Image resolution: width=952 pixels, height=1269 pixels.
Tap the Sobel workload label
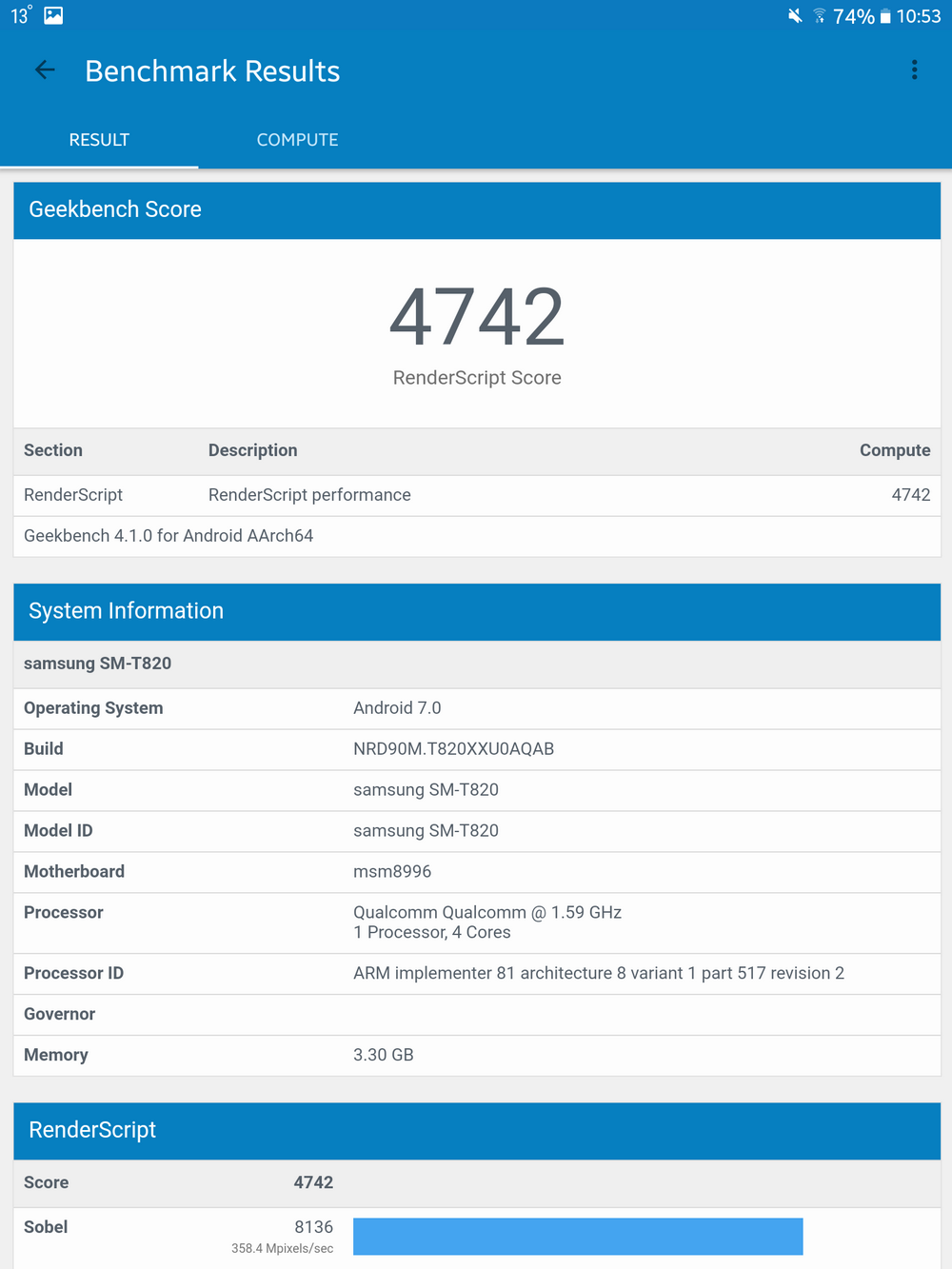click(x=46, y=1228)
